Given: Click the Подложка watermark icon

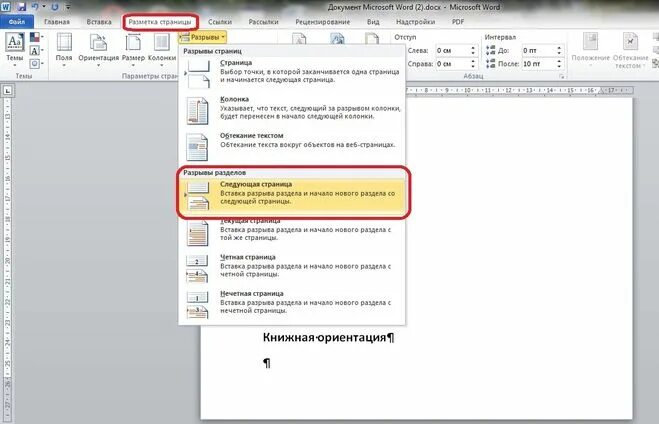Looking at the screenshot, I should coord(299,39).
